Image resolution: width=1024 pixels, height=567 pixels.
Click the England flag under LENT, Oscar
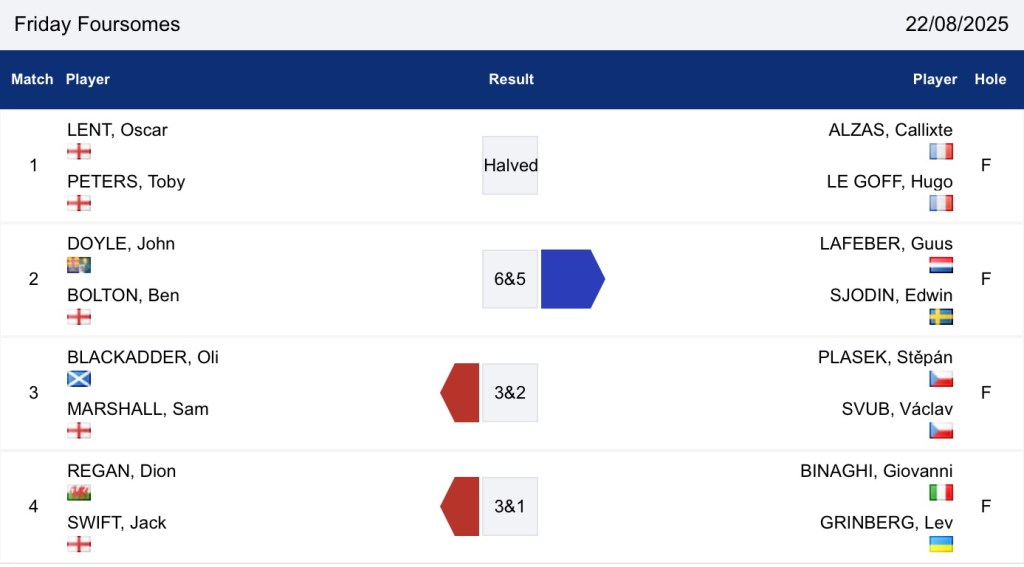tap(79, 151)
